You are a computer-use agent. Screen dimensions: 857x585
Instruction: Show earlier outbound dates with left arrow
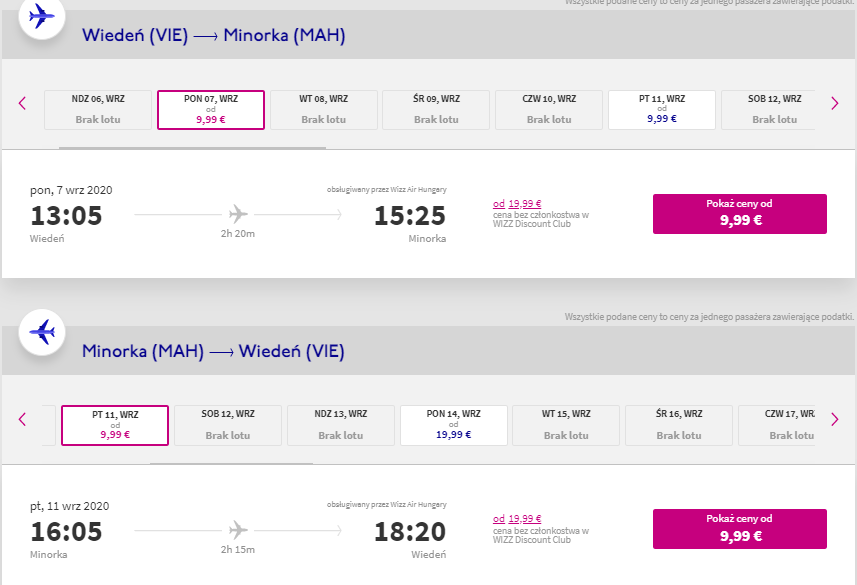(22, 103)
